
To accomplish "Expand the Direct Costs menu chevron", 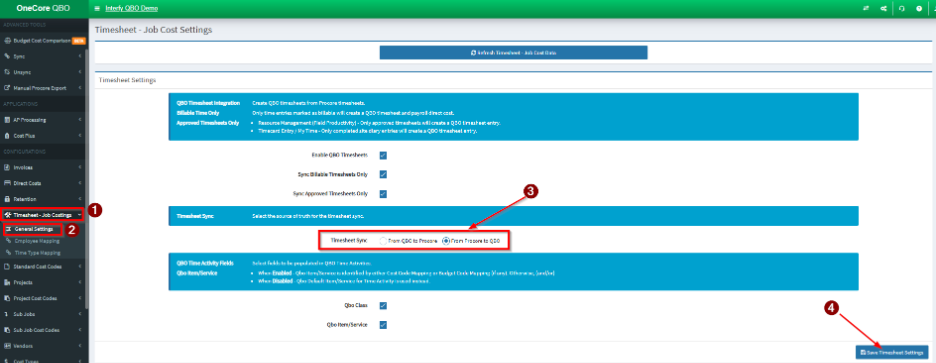I will pyautogui.click(x=80, y=183).
